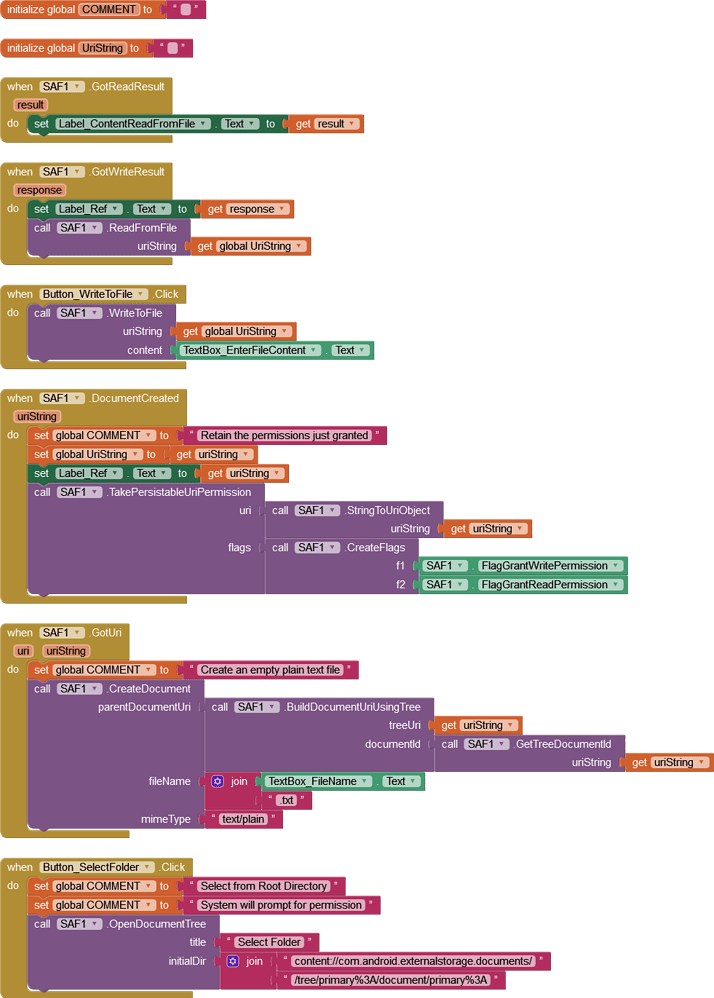Edit the "Create an empty plain text file" string
The image size is (714, 998).
(x=270, y=670)
